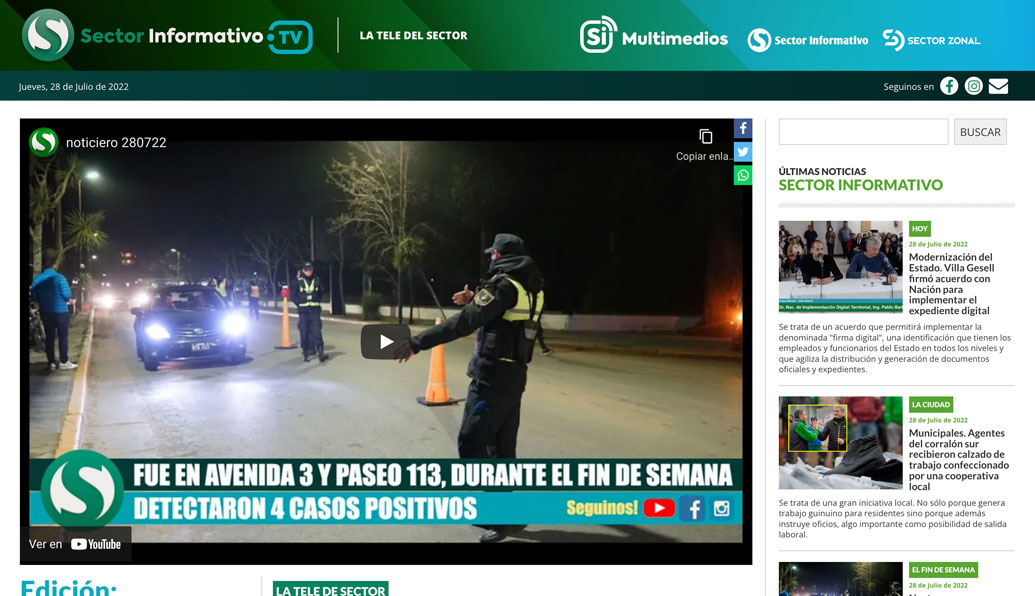Share the video via WhatsApp
1035x596 pixels.
pyautogui.click(x=742, y=174)
